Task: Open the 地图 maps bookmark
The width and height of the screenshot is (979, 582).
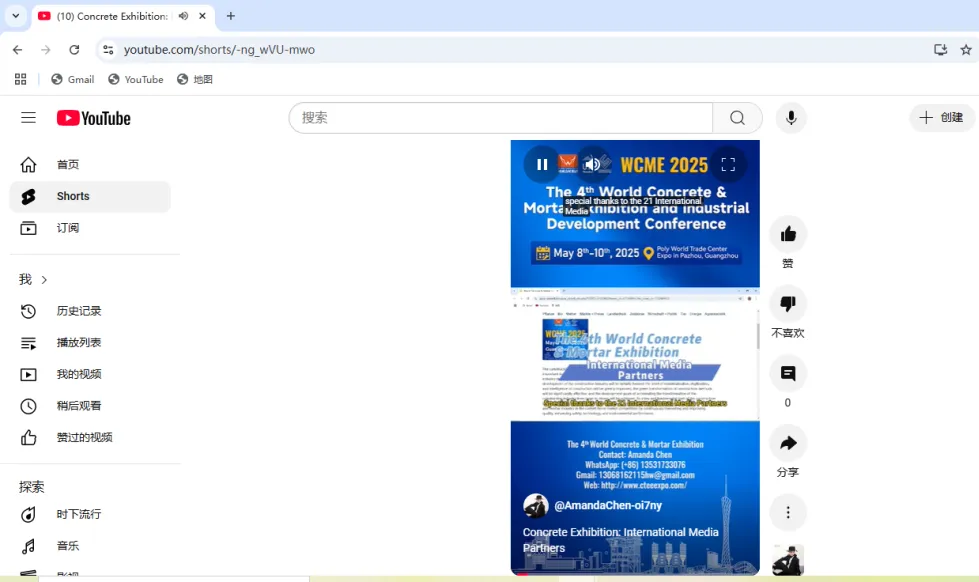Action: (x=195, y=79)
